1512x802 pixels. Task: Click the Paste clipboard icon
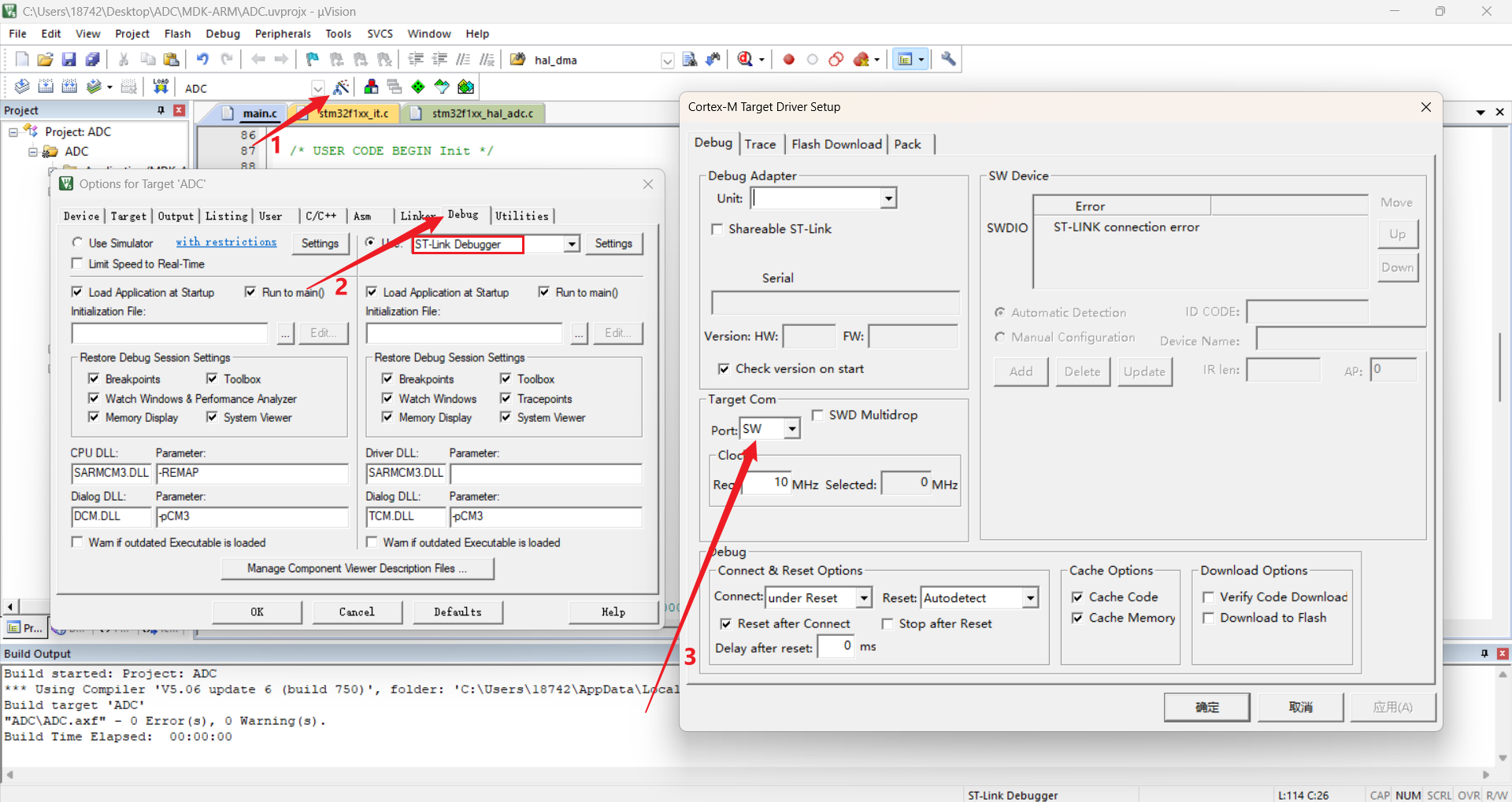tap(171, 59)
